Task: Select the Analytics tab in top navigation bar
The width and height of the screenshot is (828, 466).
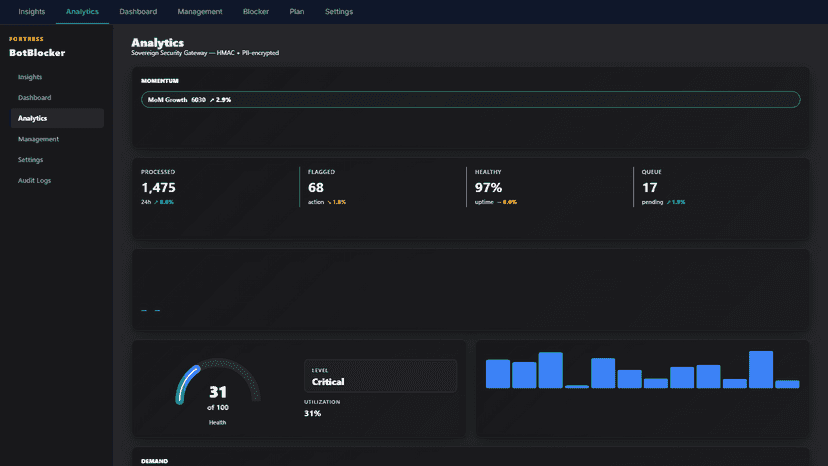Action: coord(82,12)
